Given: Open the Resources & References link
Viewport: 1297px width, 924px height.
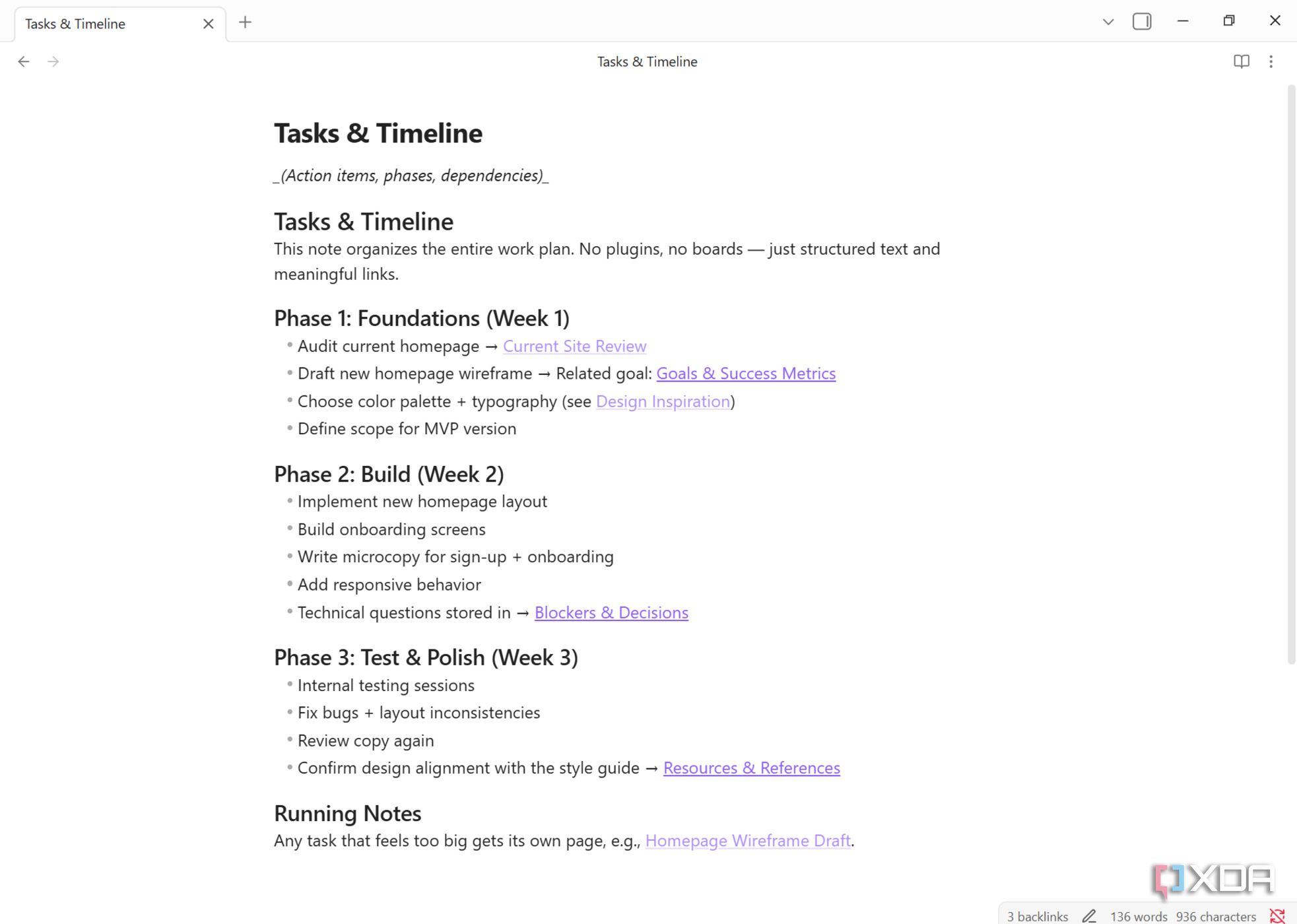Looking at the screenshot, I should [x=751, y=768].
